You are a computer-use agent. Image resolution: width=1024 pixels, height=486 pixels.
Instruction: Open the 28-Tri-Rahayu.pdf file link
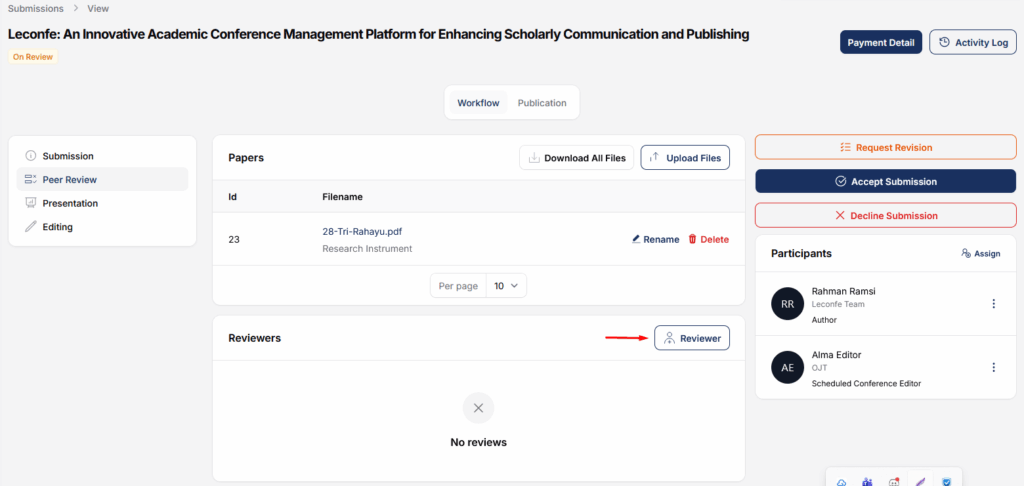[x=361, y=231]
